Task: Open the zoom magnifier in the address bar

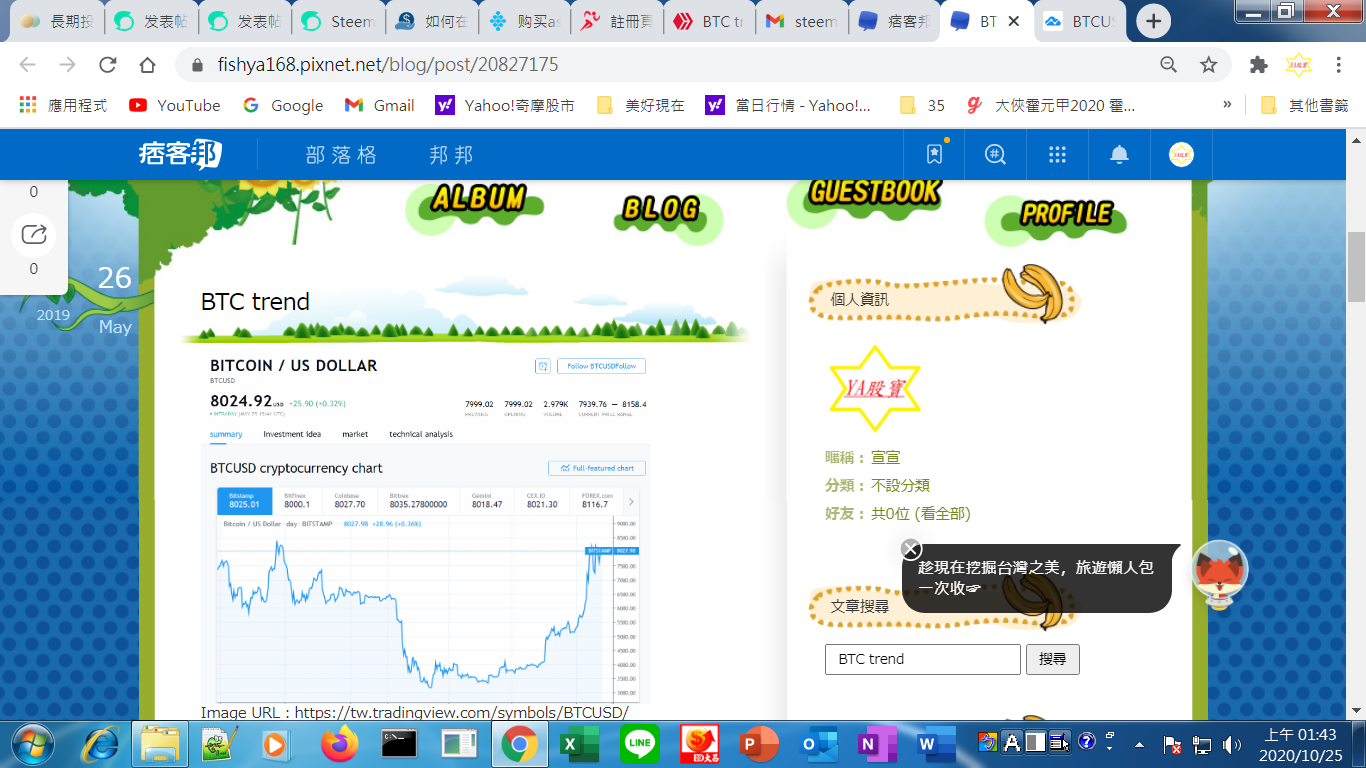Action: coord(1168,65)
